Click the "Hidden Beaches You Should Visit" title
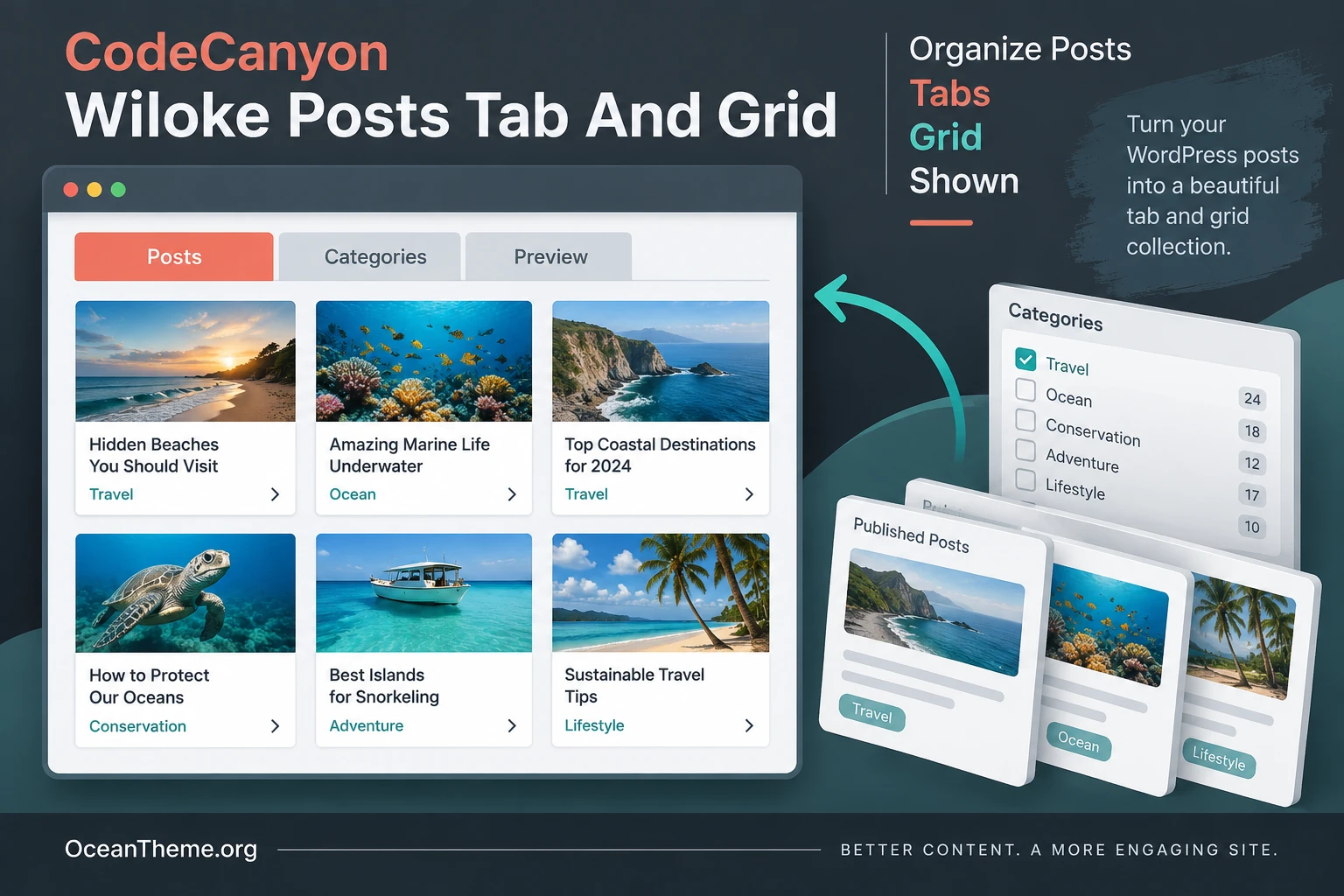 (x=154, y=455)
